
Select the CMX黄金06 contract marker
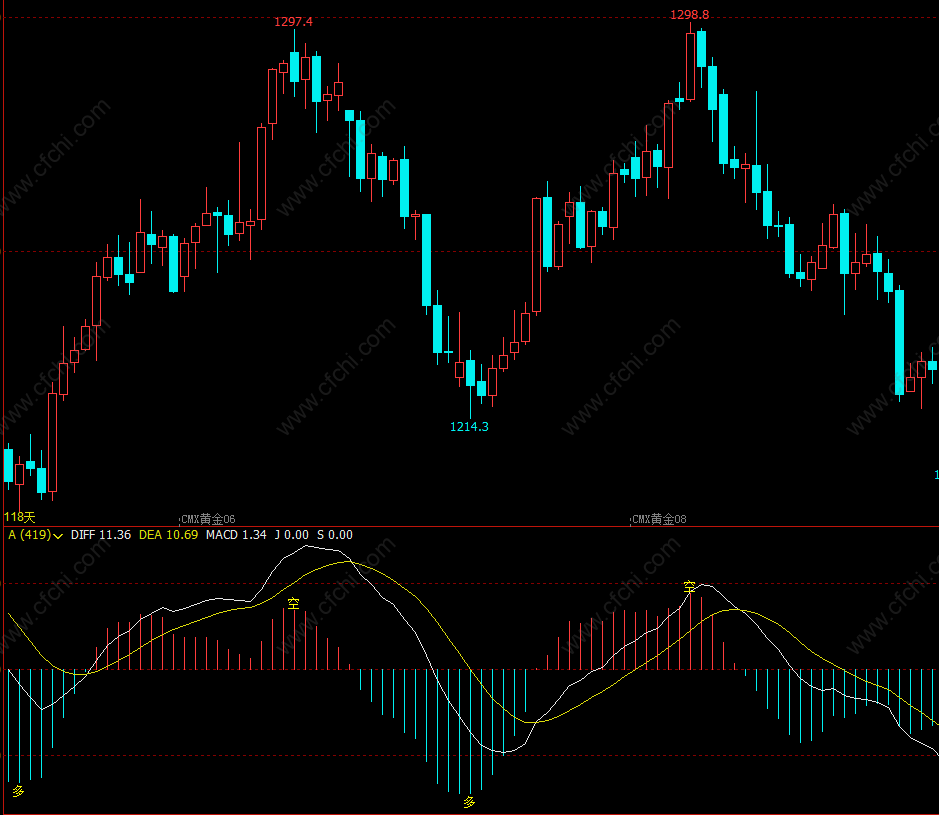click(208, 519)
